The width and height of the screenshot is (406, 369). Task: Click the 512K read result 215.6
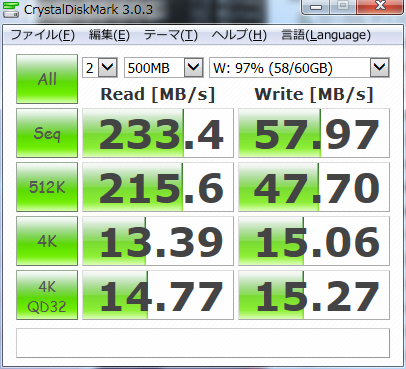(158, 187)
